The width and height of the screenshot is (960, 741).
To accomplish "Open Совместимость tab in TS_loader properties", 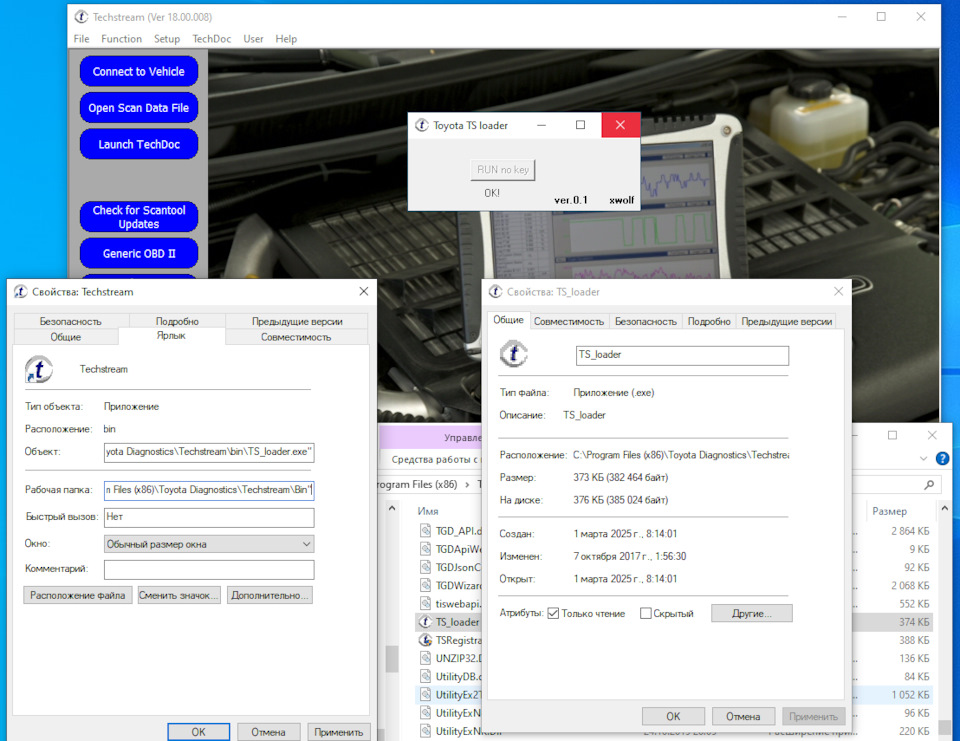I will pos(569,321).
